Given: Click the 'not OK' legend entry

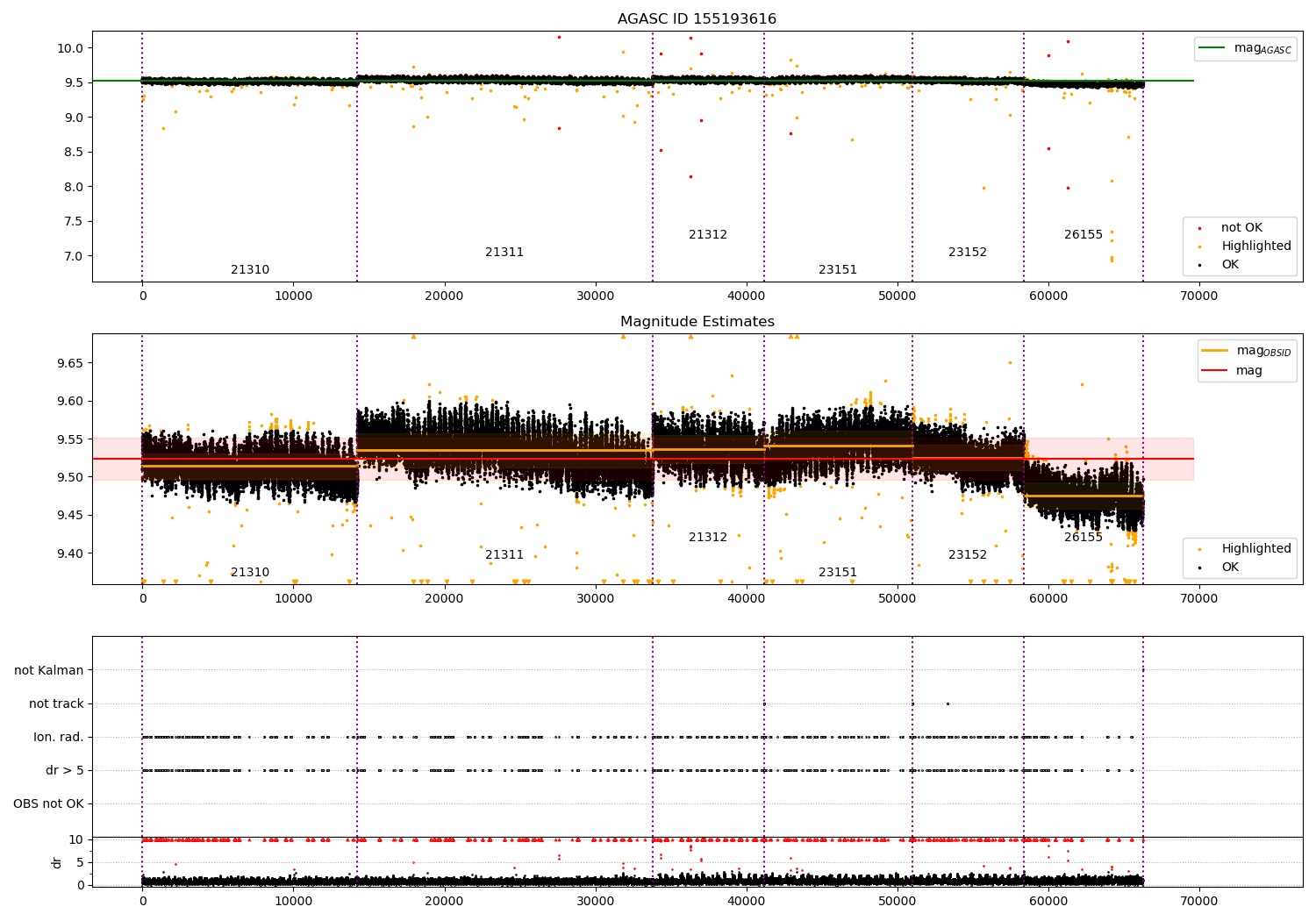Looking at the screenshot, I should click(x=1240, y=228).
